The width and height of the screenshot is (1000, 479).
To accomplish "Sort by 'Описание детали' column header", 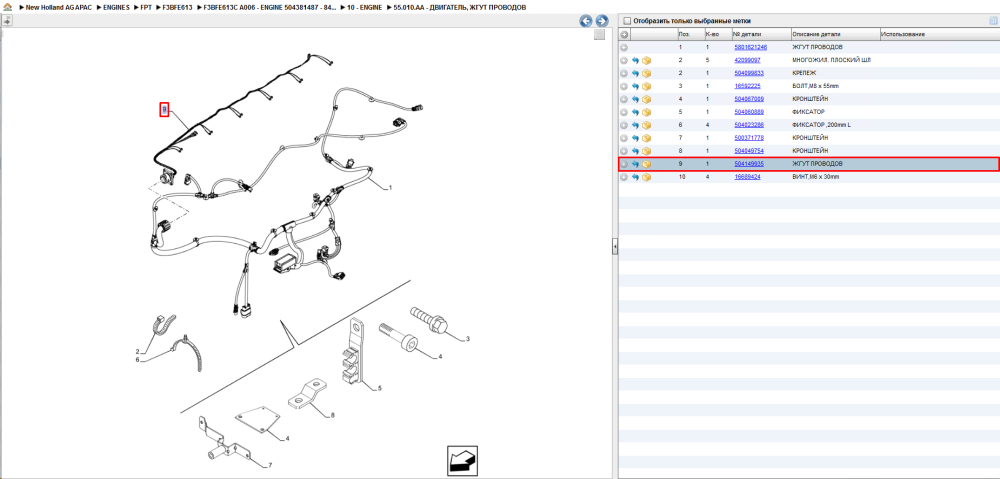I will (x=835, y=34).
